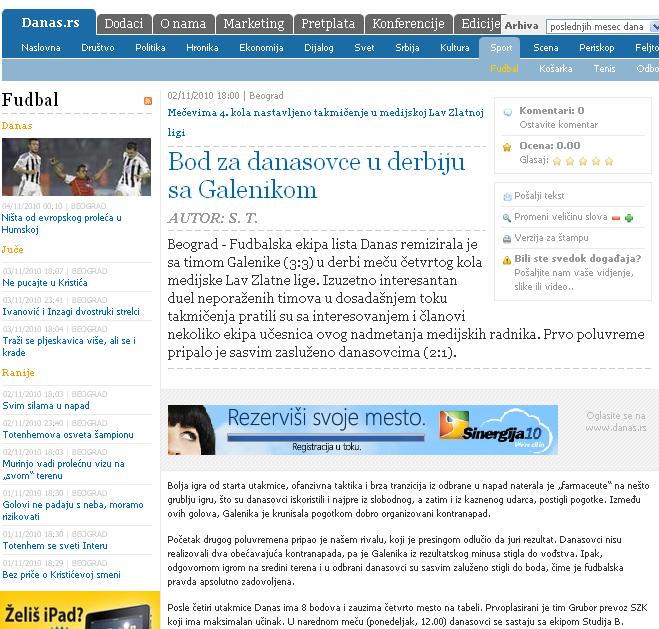Open the Marketing tab
This screenshot has height=629, width=659.
[x=253, y=24]
